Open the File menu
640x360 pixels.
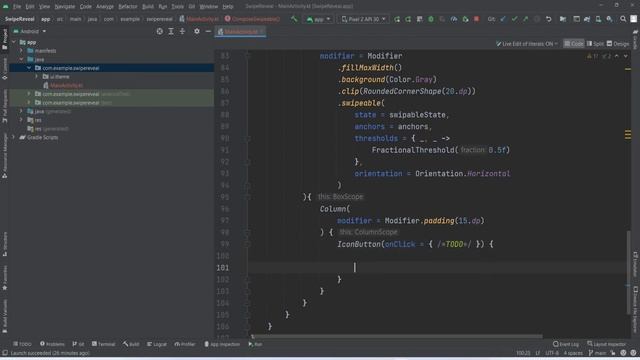pos(17,6)
